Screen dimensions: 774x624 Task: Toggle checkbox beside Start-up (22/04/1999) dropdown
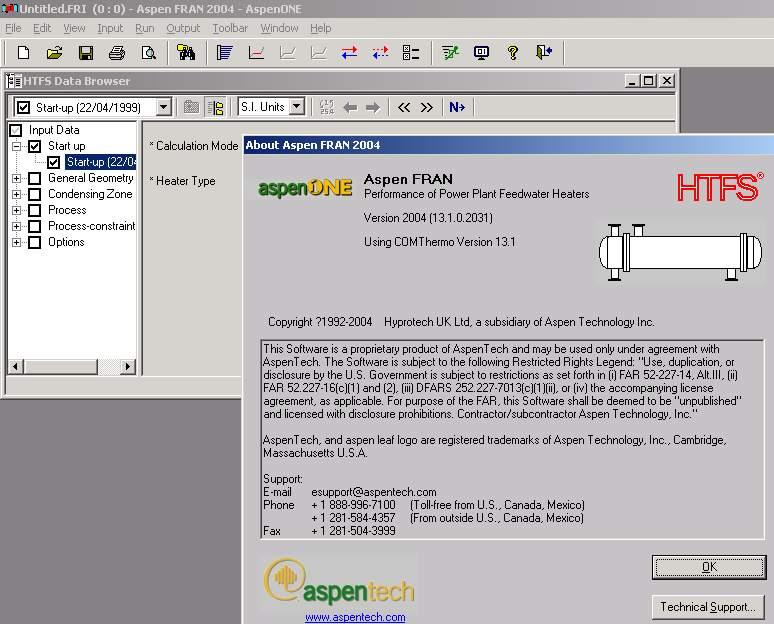(23, 107)
